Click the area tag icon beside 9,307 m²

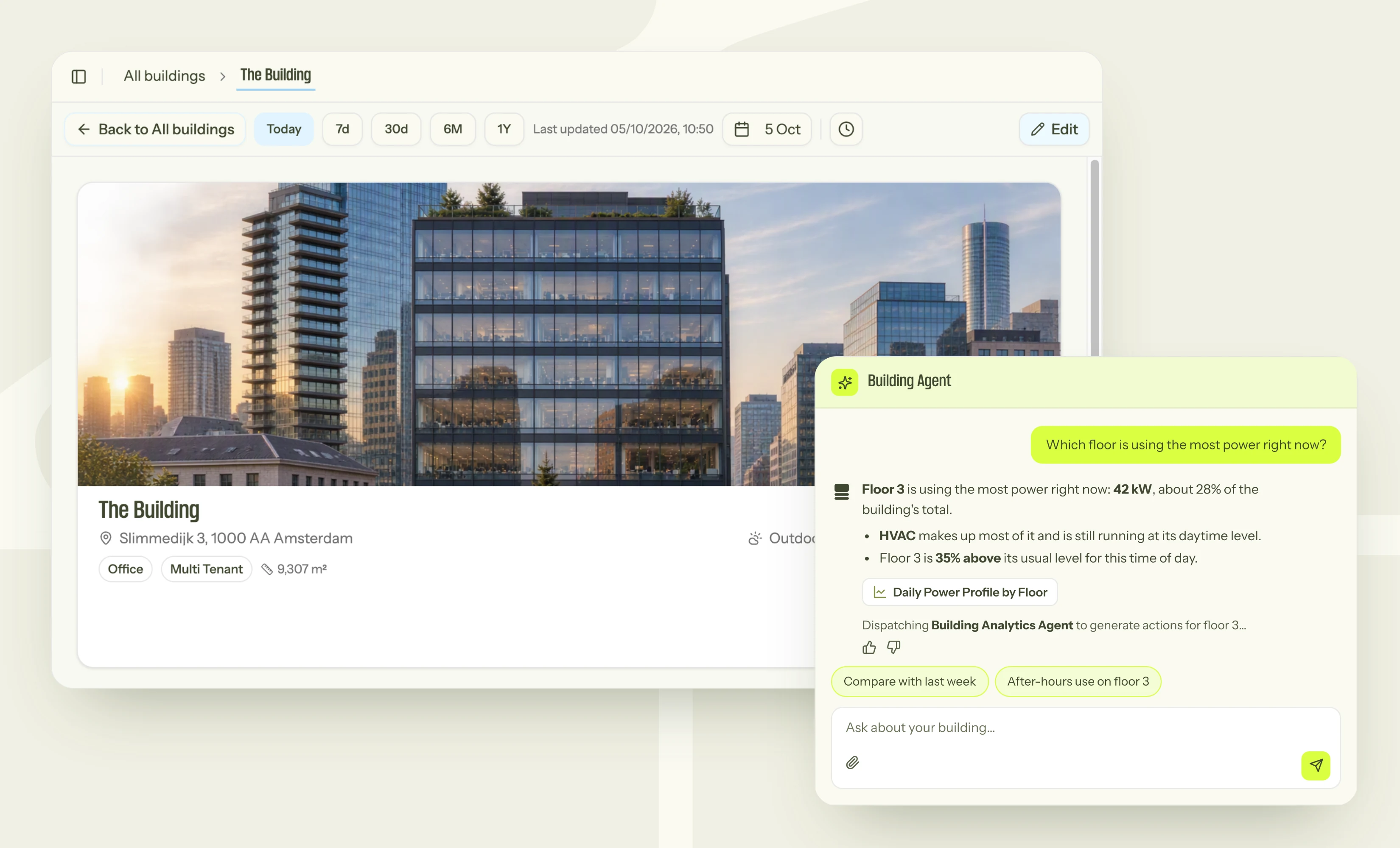point(267,569)
